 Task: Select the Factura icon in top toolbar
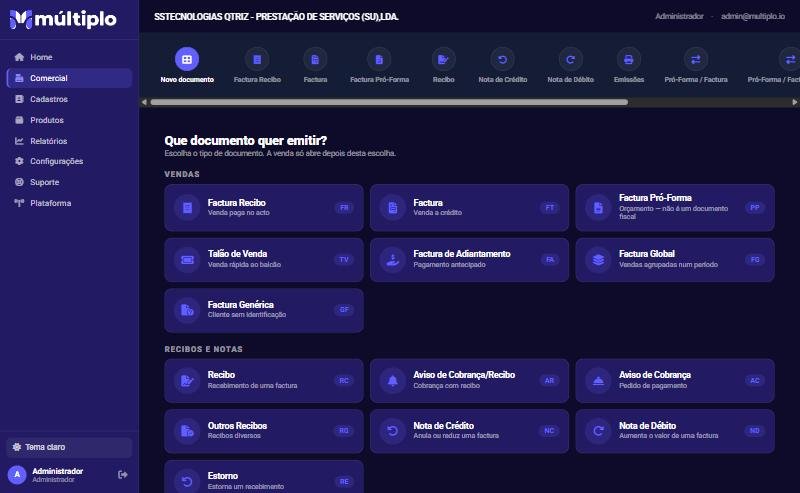click(x=315, y=60)
